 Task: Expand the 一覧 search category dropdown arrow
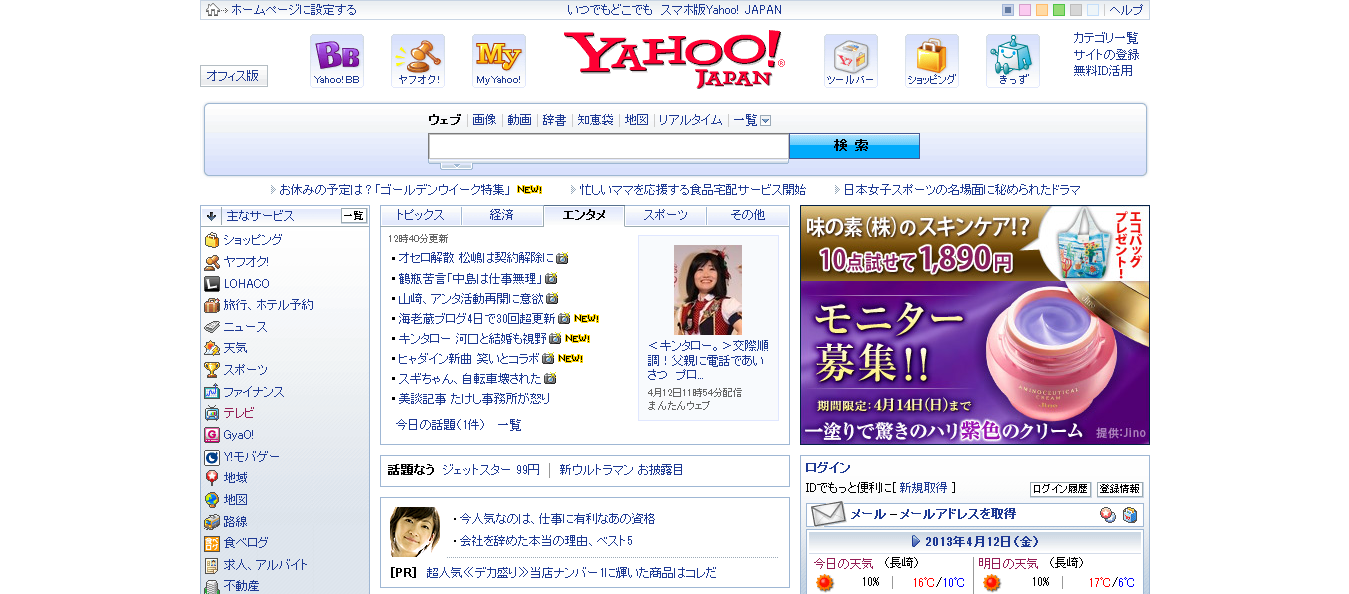[766, 120]
